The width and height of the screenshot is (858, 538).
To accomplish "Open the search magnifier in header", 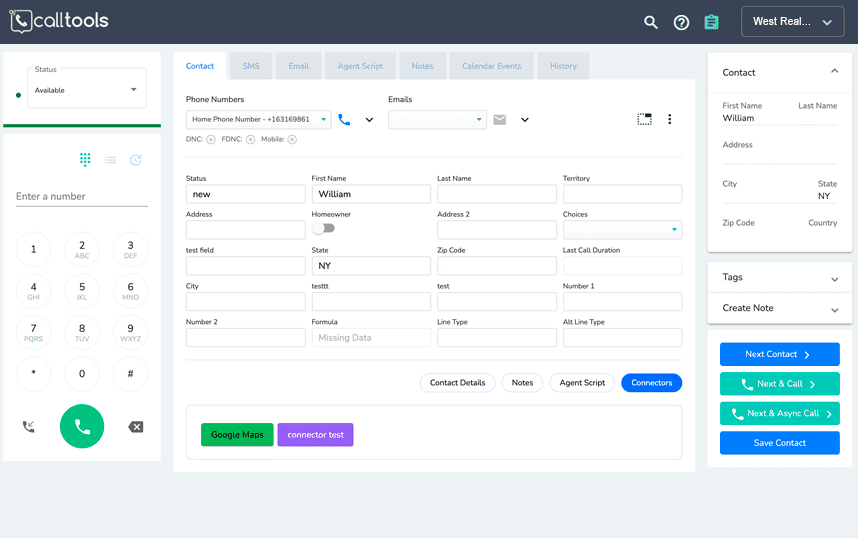I will click(651, 22).
